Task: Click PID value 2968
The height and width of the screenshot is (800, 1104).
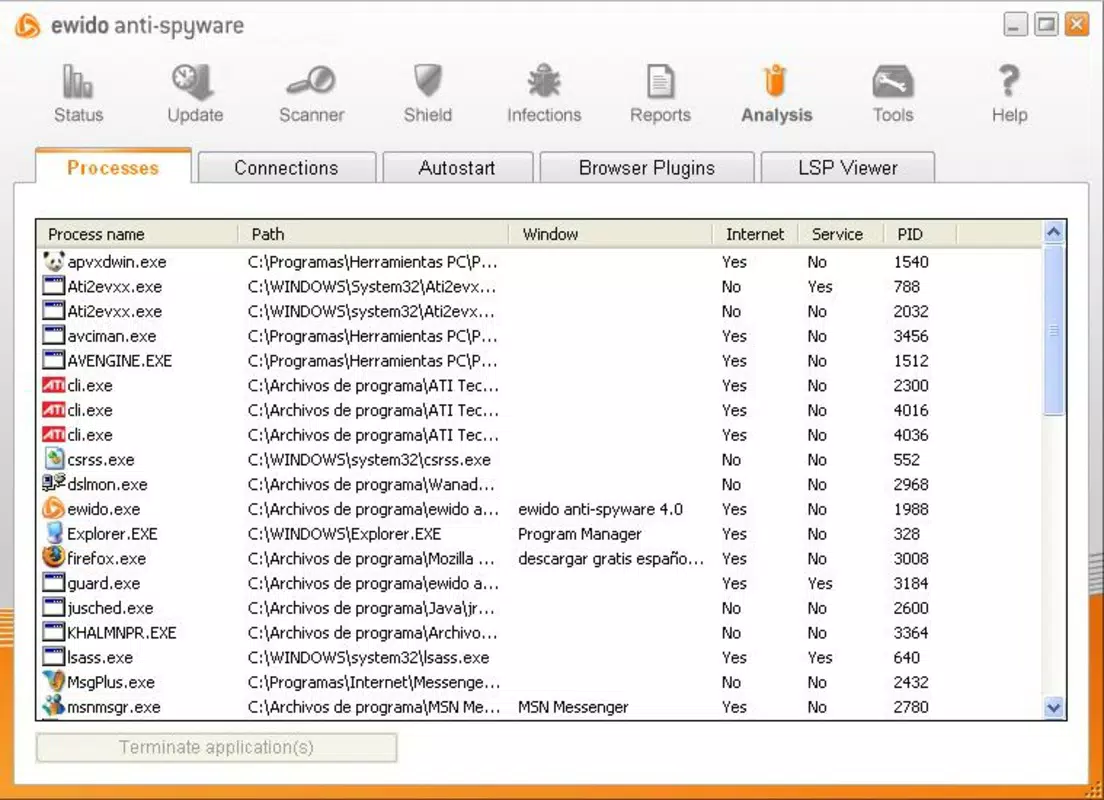Action: click(x=910, y=485)
